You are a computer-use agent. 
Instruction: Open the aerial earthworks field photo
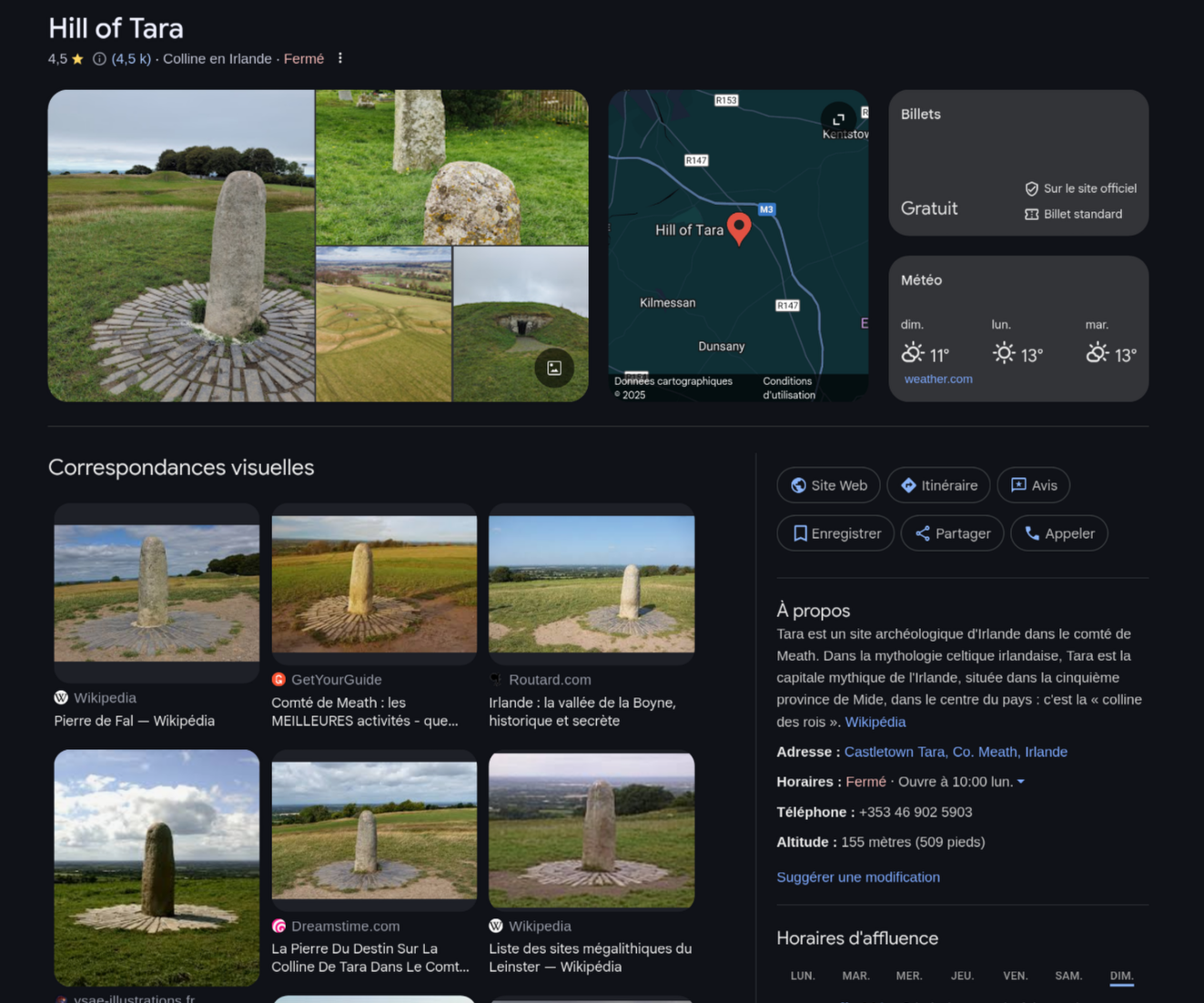click(x=383, y=324)
